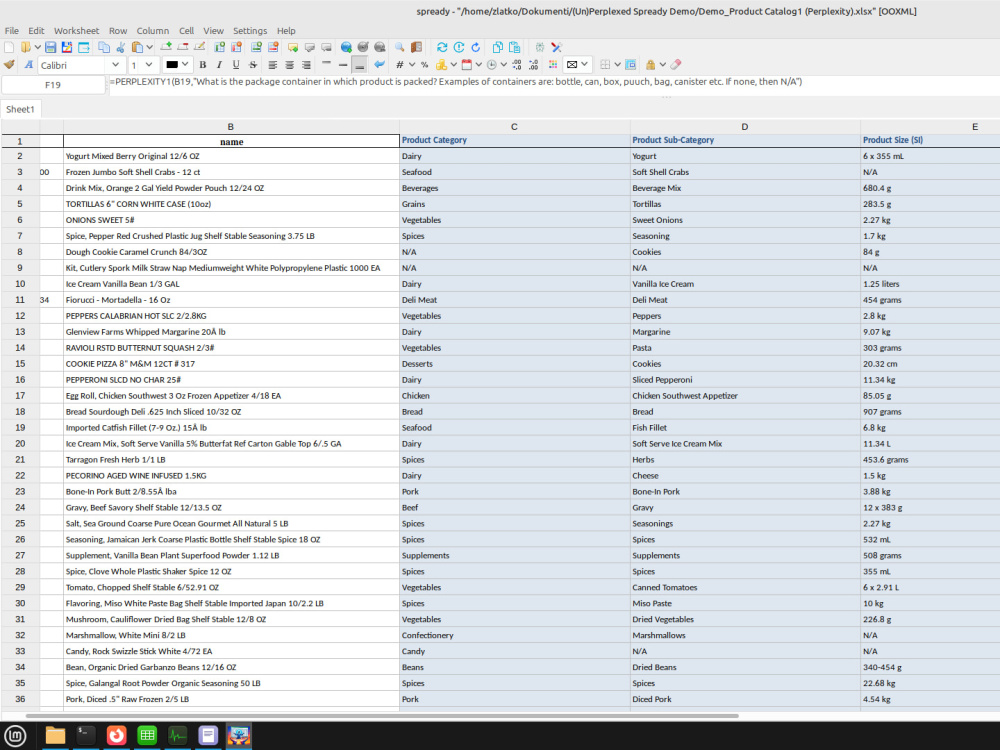Screen dimensions: 1000x750
Task: Open the Worksheet menu
Action: coord(76,31)
